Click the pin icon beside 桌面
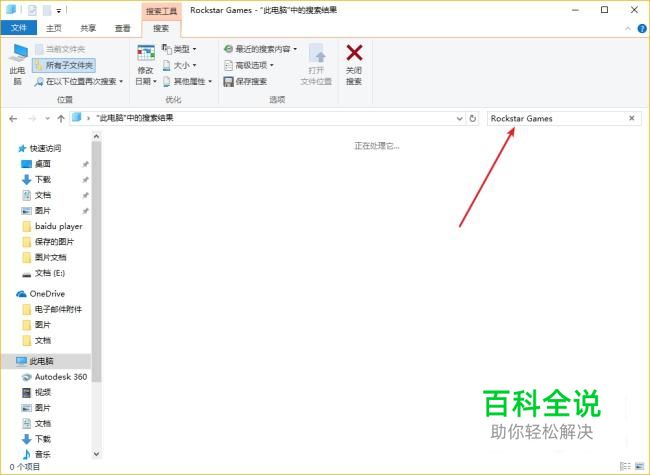This screenshot has width=650, height=475. point(85,164)
